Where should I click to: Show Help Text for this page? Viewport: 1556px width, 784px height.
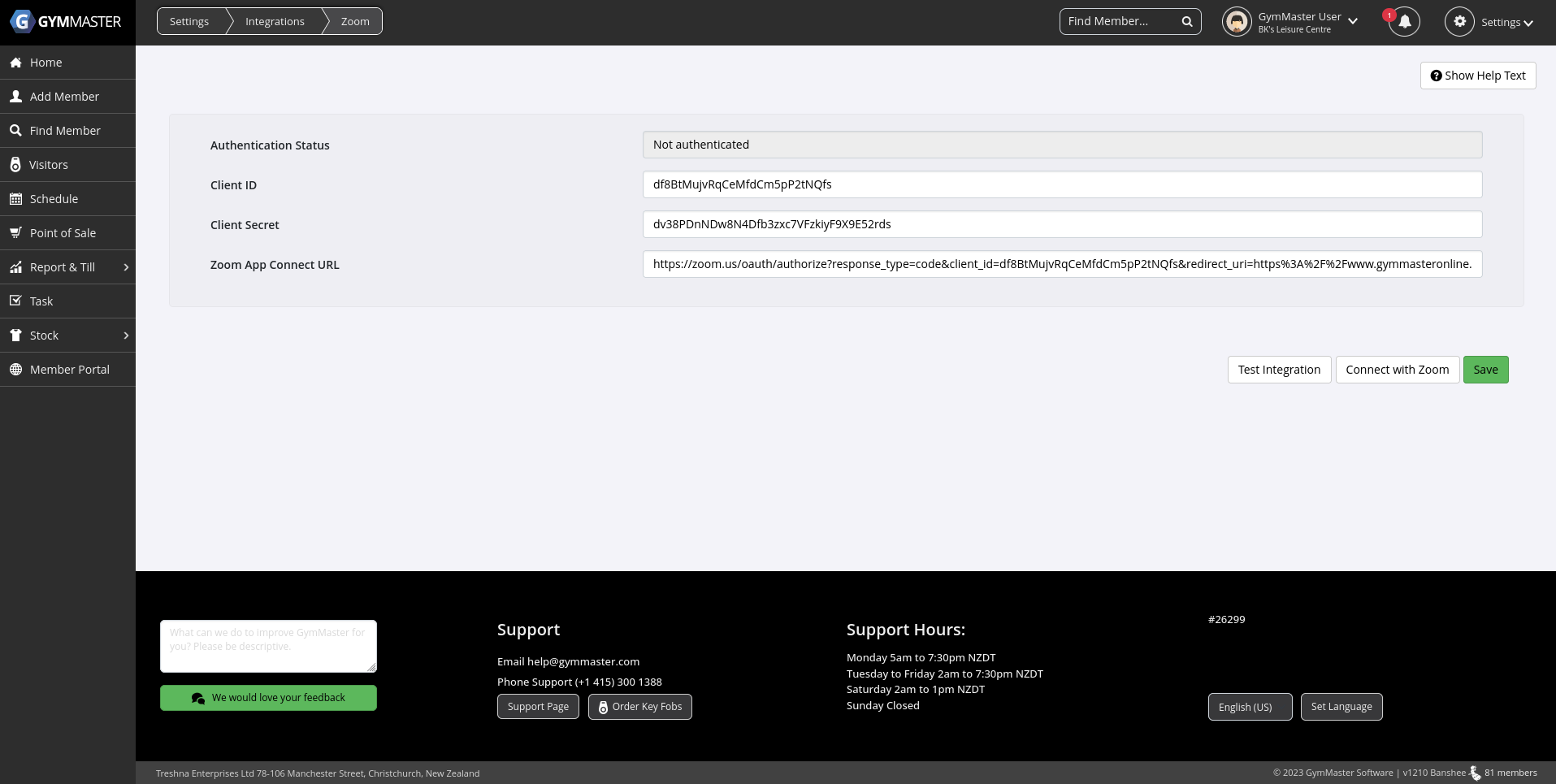[x=1477, y=76]
